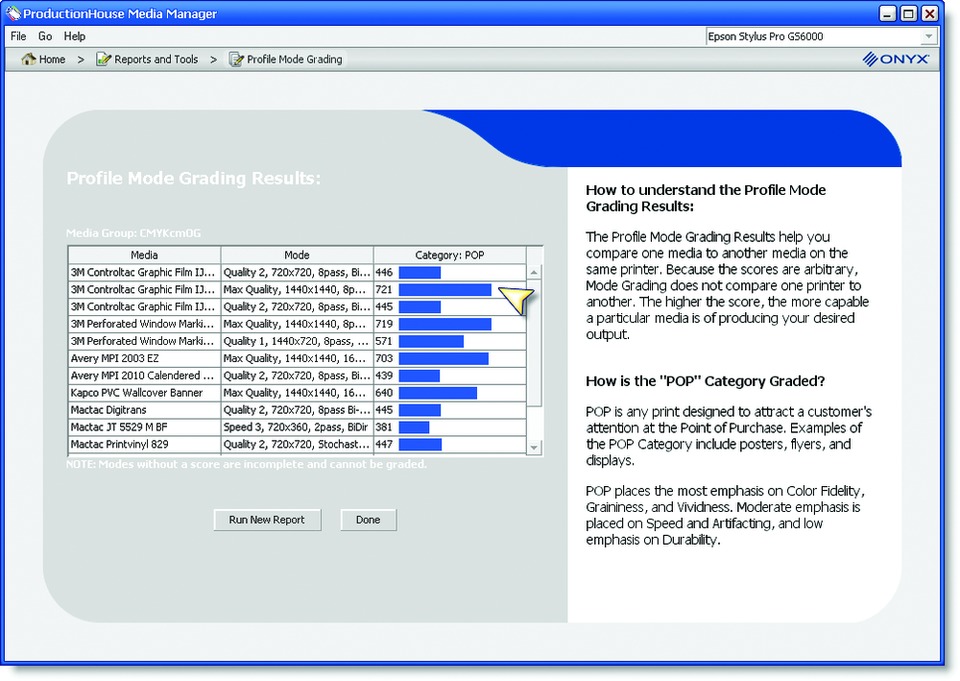Select the Mactac Printvinyl 829 media cell
This screenshot has height=681, width=960.
pyautogui.click(x=144, y=444)
